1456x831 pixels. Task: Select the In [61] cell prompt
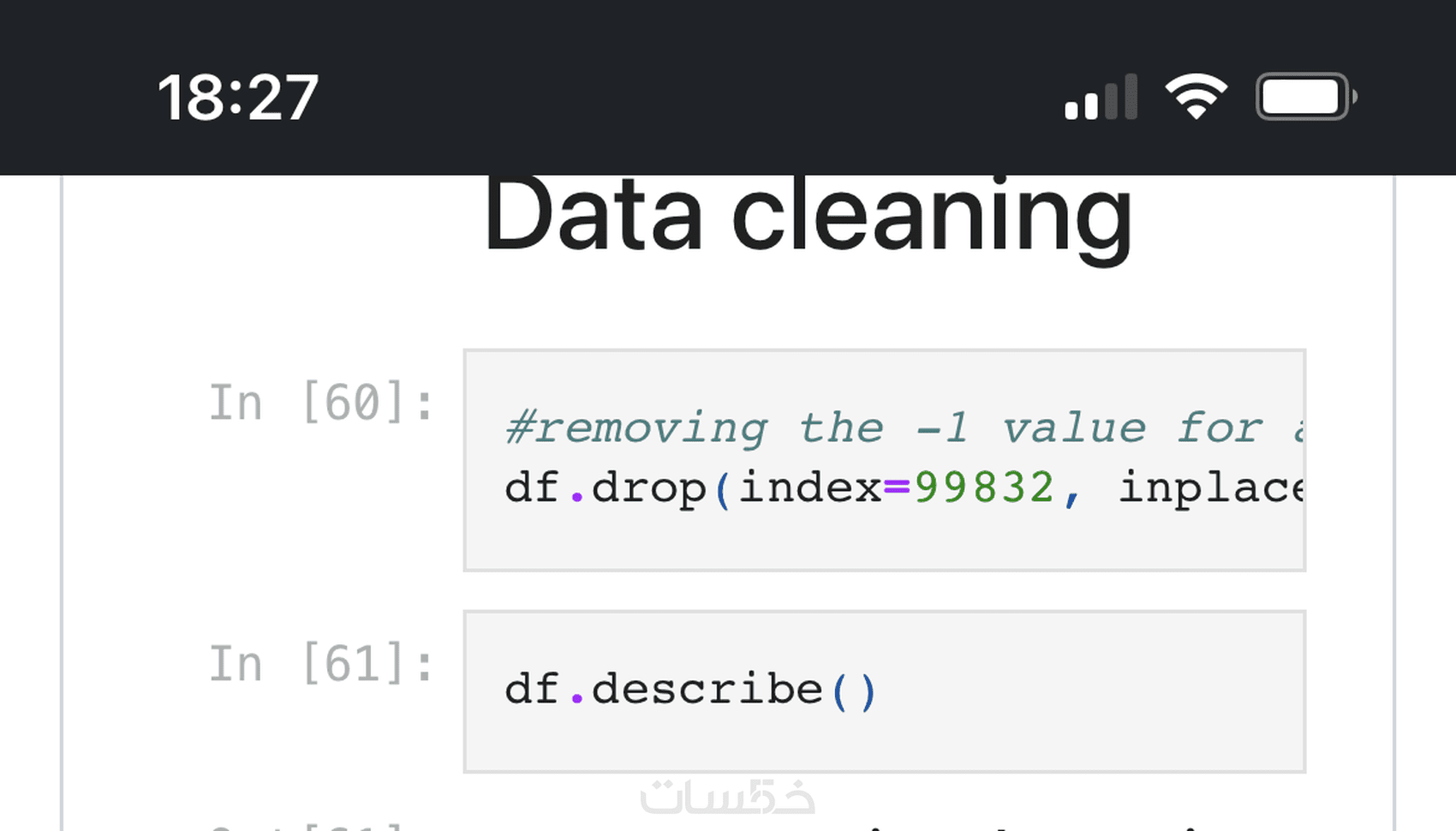pos(320,664)
